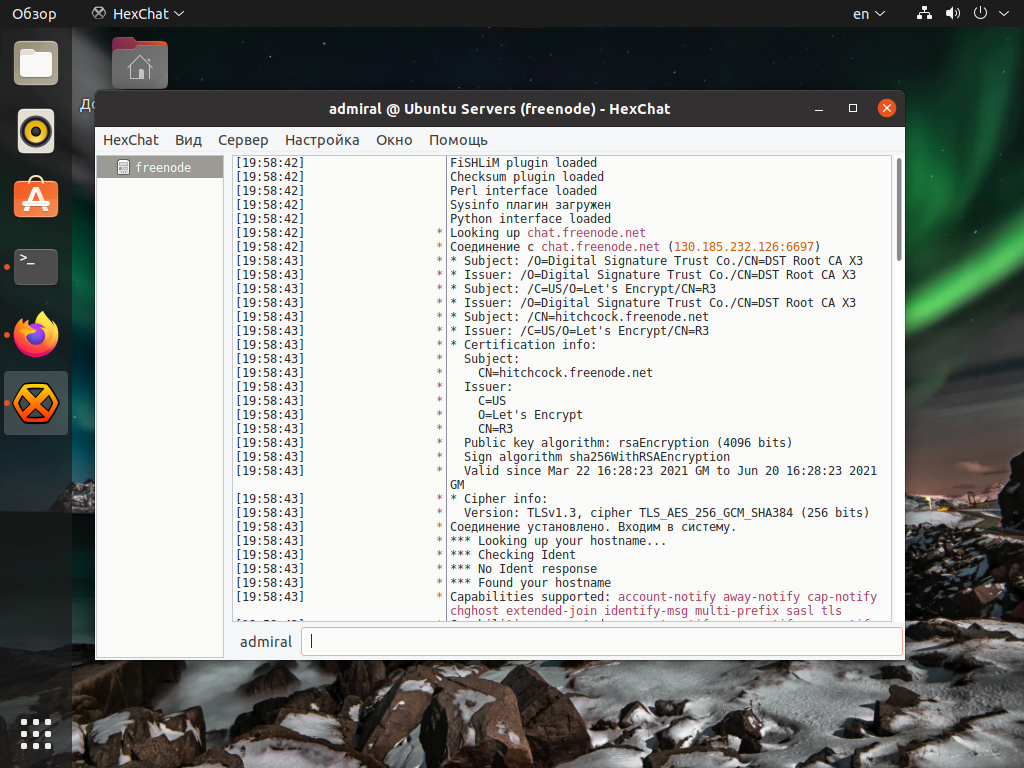Screen dimensions: 1024x768
Task: Launch Firefox browser from dock
Action: 36,334
